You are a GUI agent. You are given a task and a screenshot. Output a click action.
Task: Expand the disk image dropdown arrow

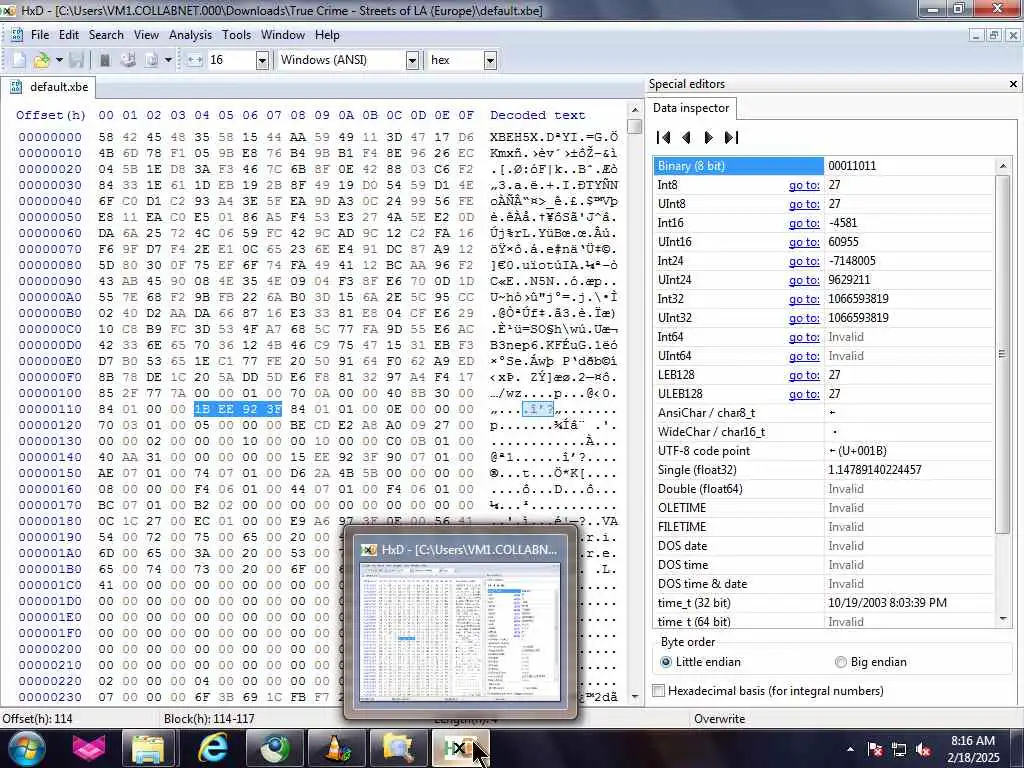click(168, 60)
